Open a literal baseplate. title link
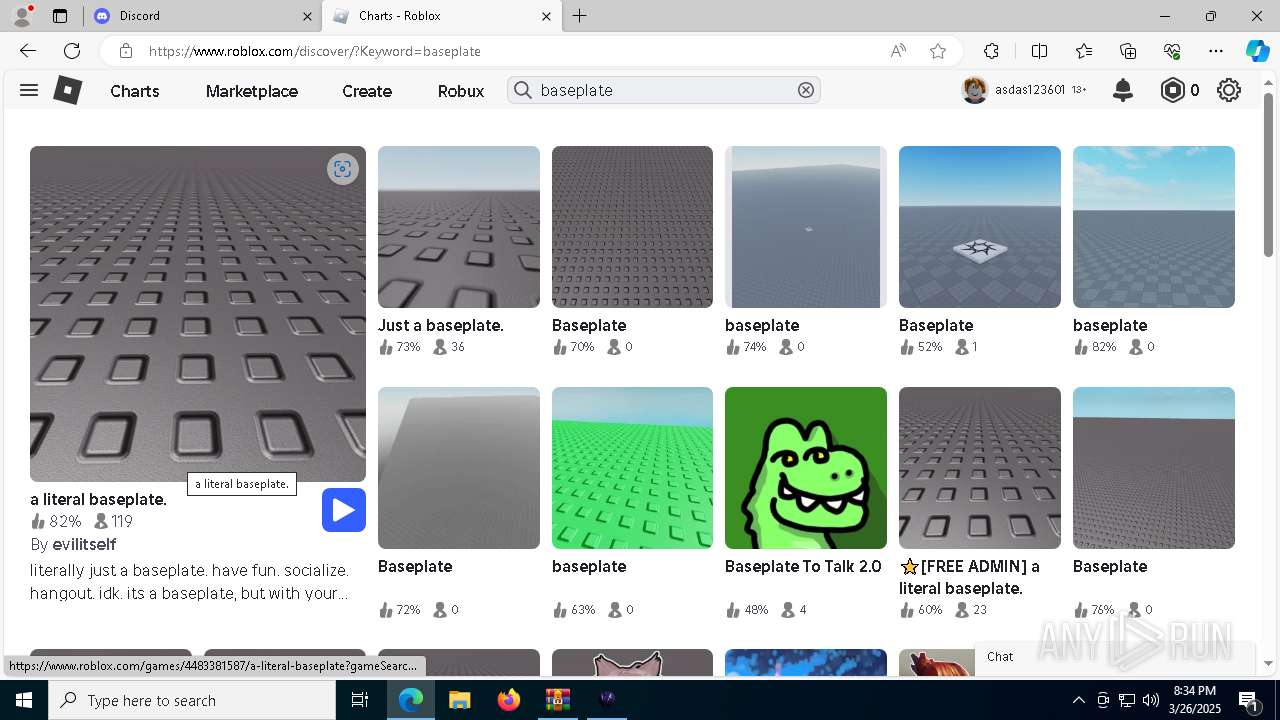The image size is (1280, 720). [x=98, y=499]
